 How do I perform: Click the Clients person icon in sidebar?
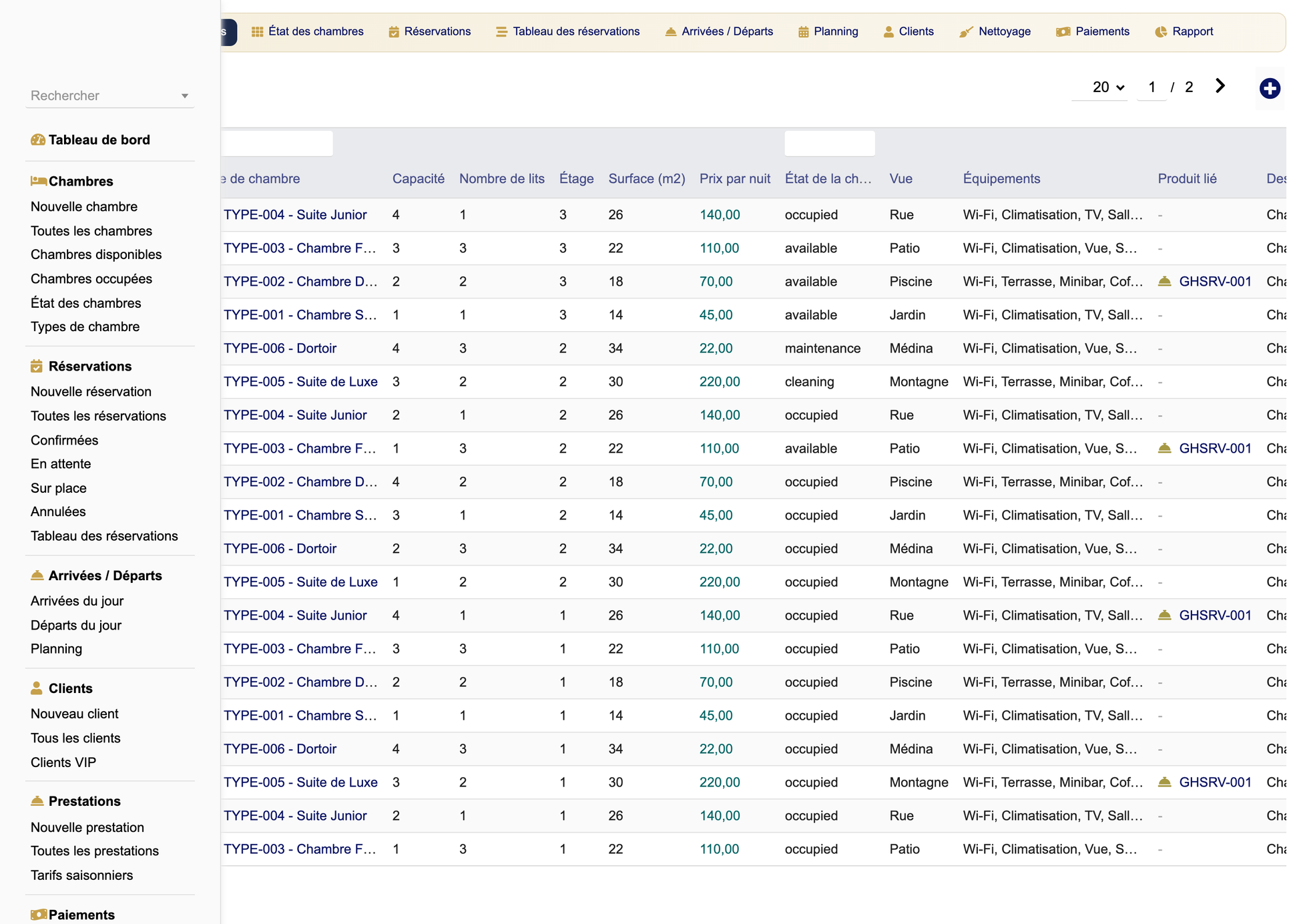tap(37, 688)
